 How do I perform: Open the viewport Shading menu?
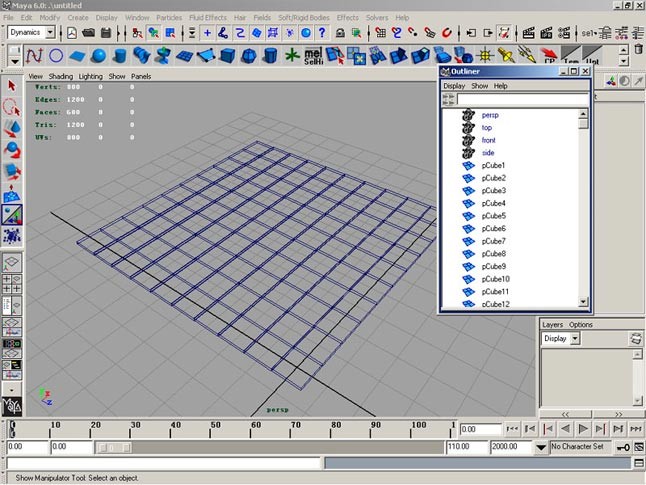[x=61, y=76]
